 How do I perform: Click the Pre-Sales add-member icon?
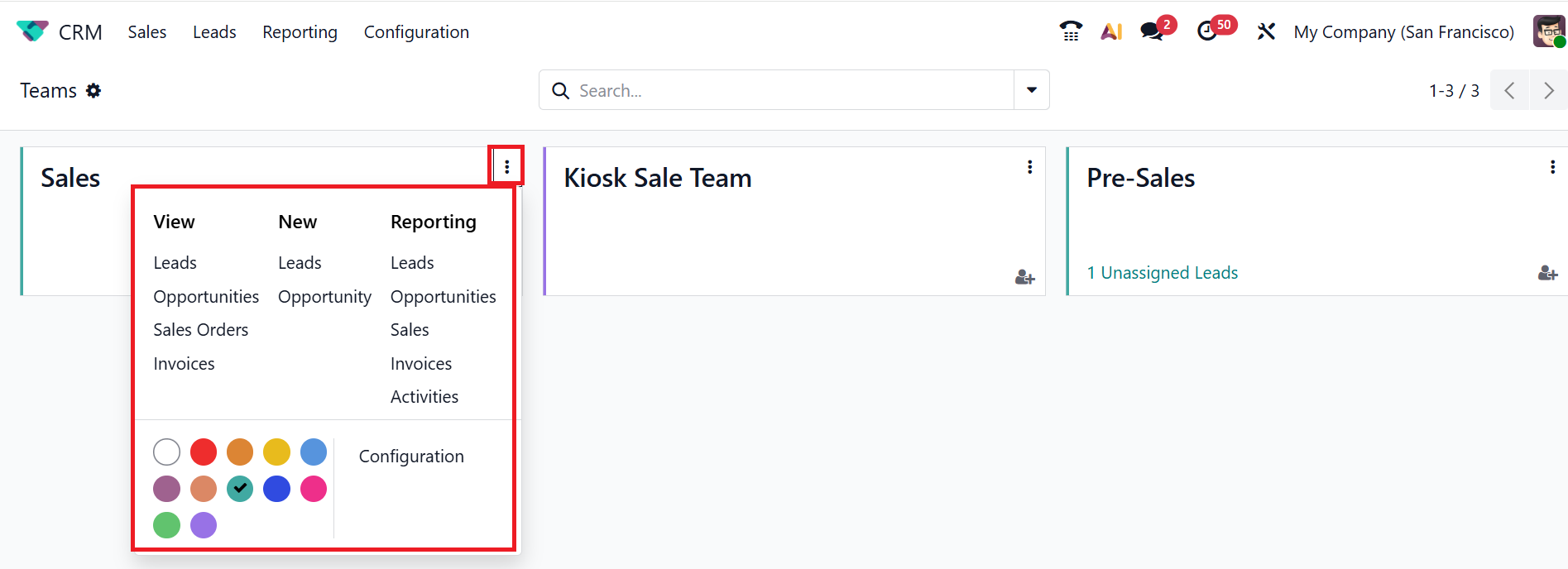(x=1547, y=273)
